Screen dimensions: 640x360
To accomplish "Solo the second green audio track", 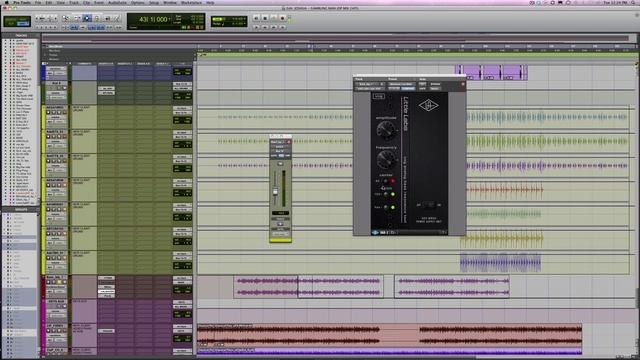I will click(59, 137).
